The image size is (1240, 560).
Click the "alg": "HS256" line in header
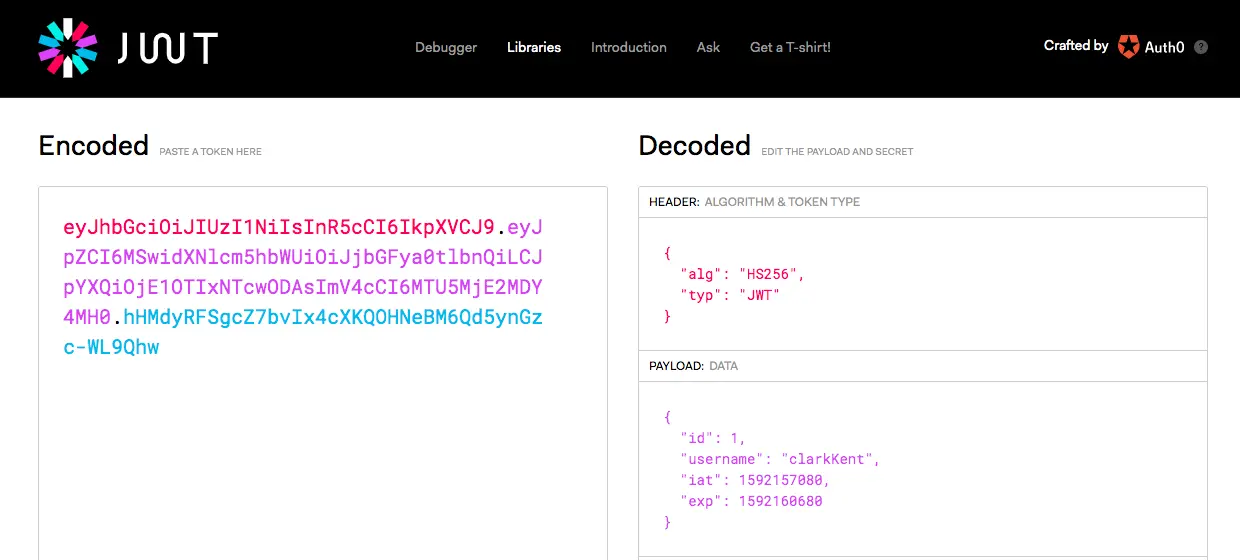click(x=742, y=273)
